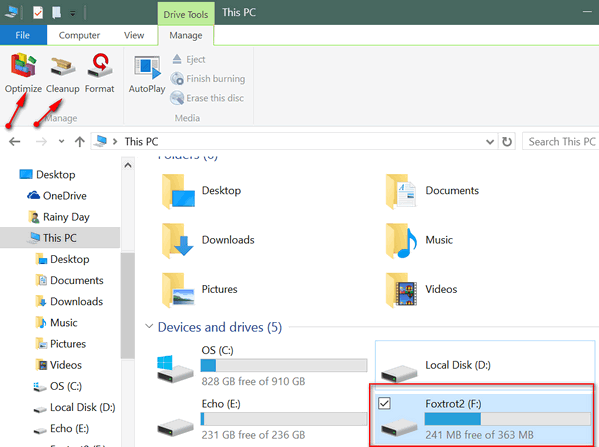This screenshot has width=599, height=447.
Task: Select the Videos folder icon in content
Action: pyautogui.click(x=401, y=290)
